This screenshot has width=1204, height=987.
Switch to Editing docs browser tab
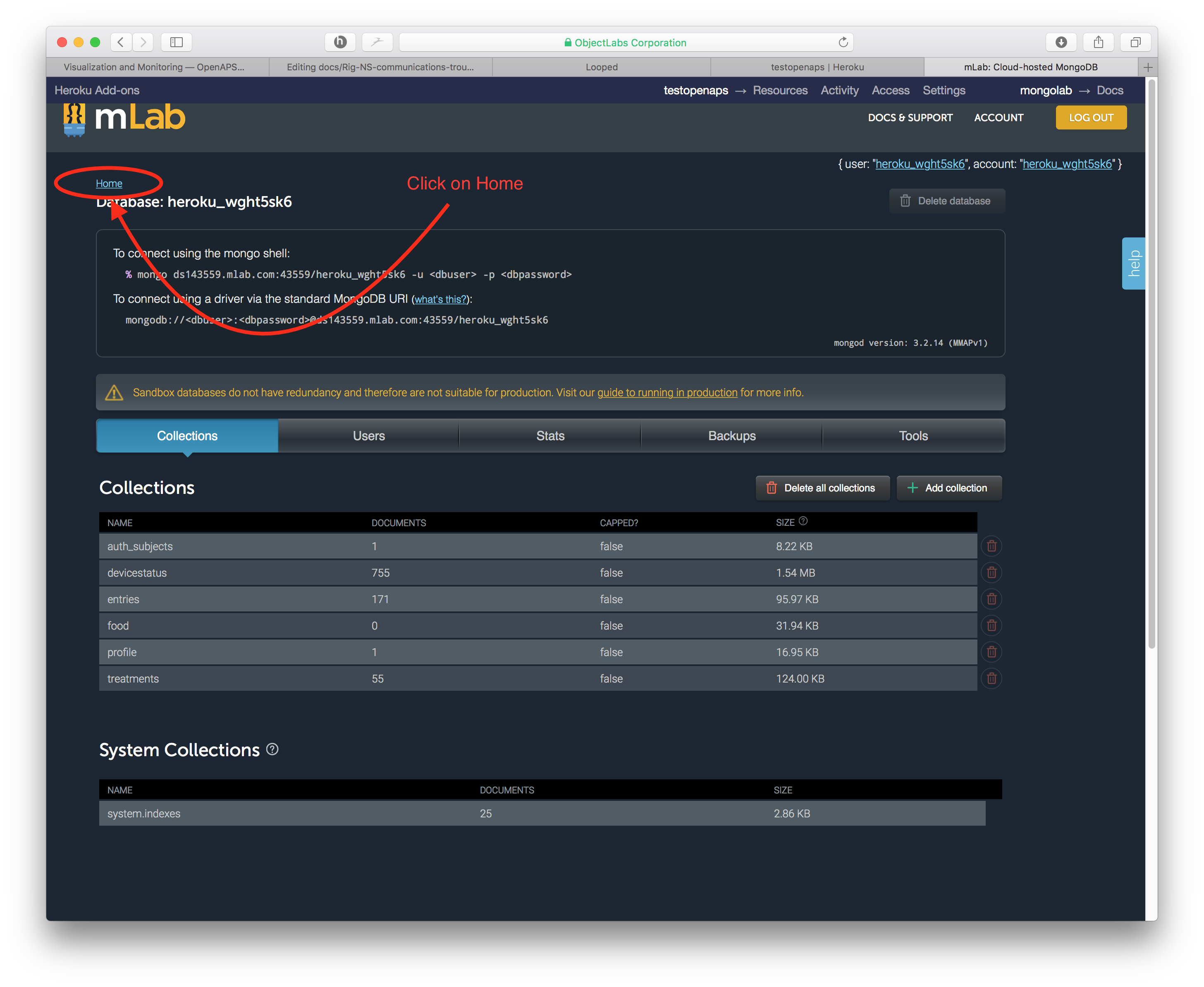(x=380, y=67)
